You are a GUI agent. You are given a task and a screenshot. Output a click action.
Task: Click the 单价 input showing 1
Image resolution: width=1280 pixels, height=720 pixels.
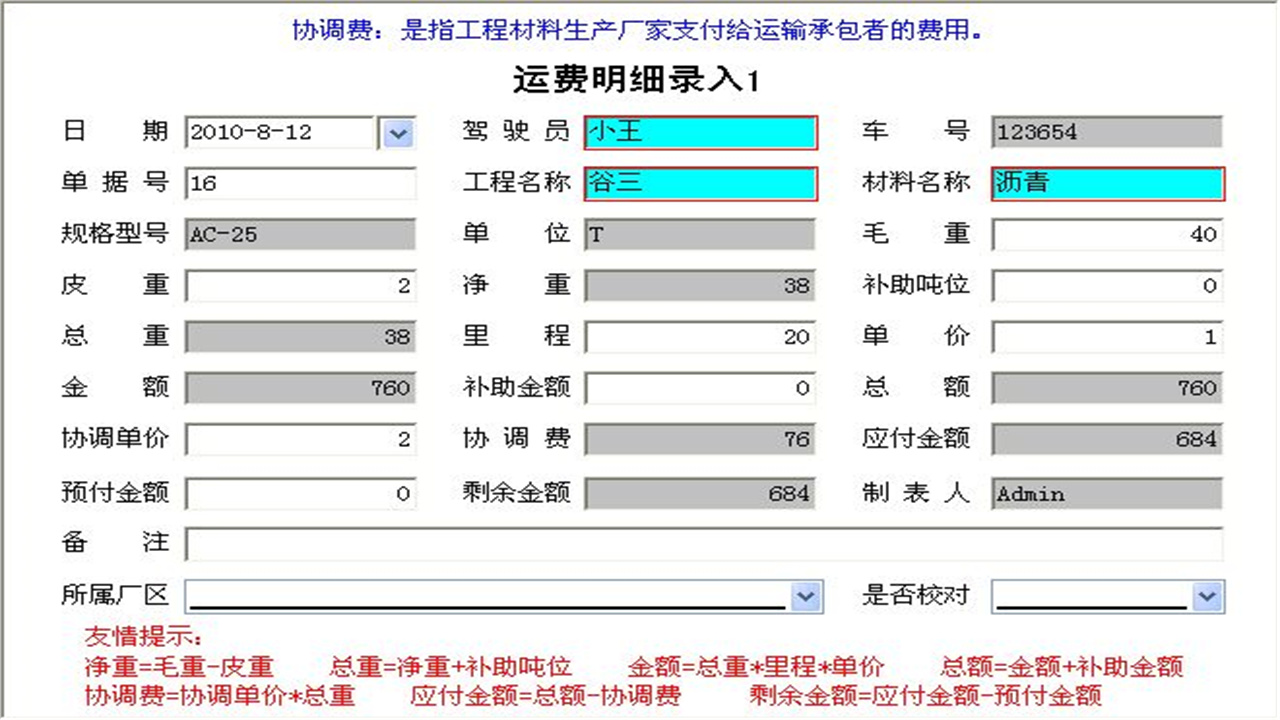click(x=1105, y=337)
